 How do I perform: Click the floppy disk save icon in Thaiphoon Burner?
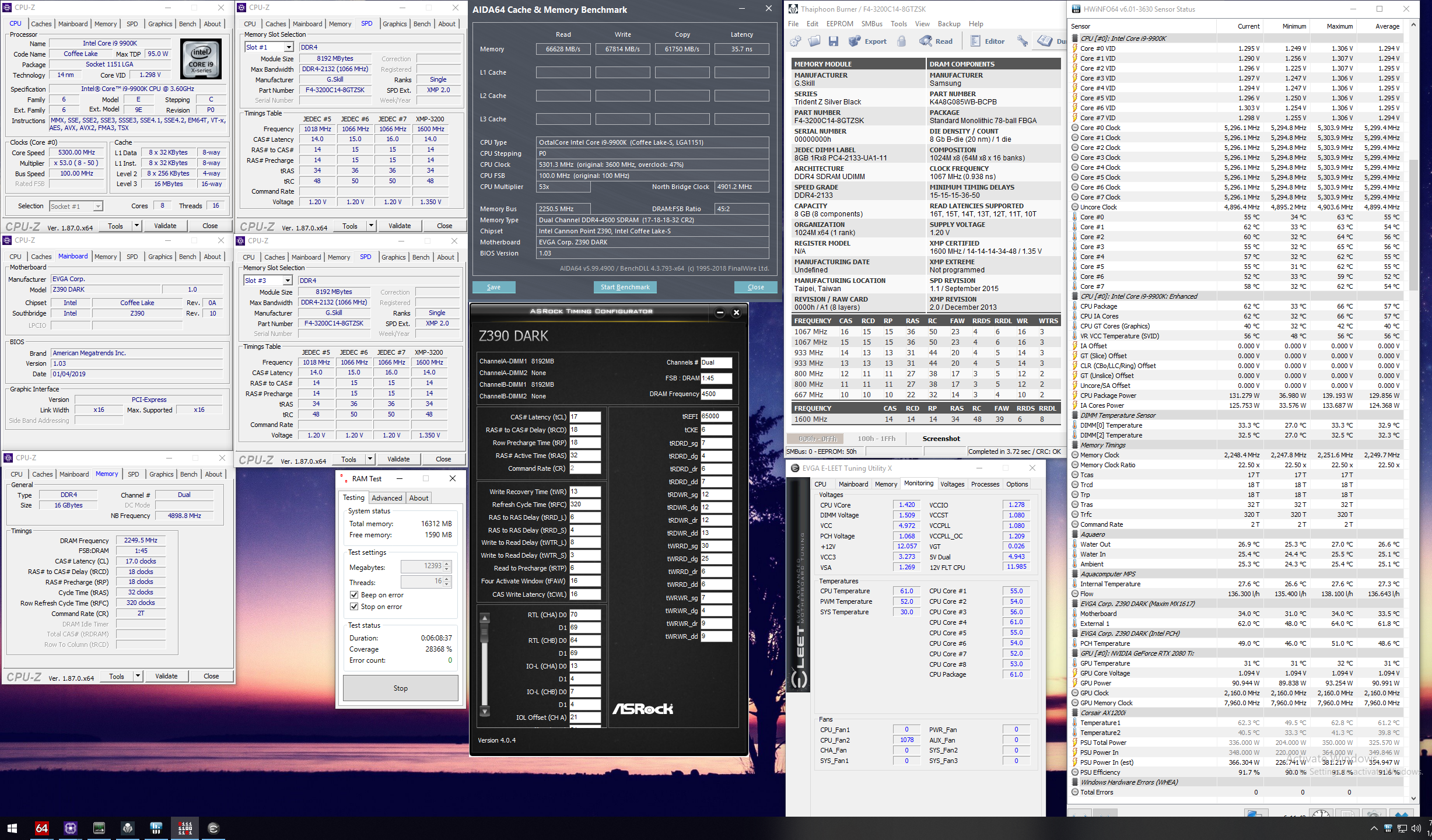point(834,41)
